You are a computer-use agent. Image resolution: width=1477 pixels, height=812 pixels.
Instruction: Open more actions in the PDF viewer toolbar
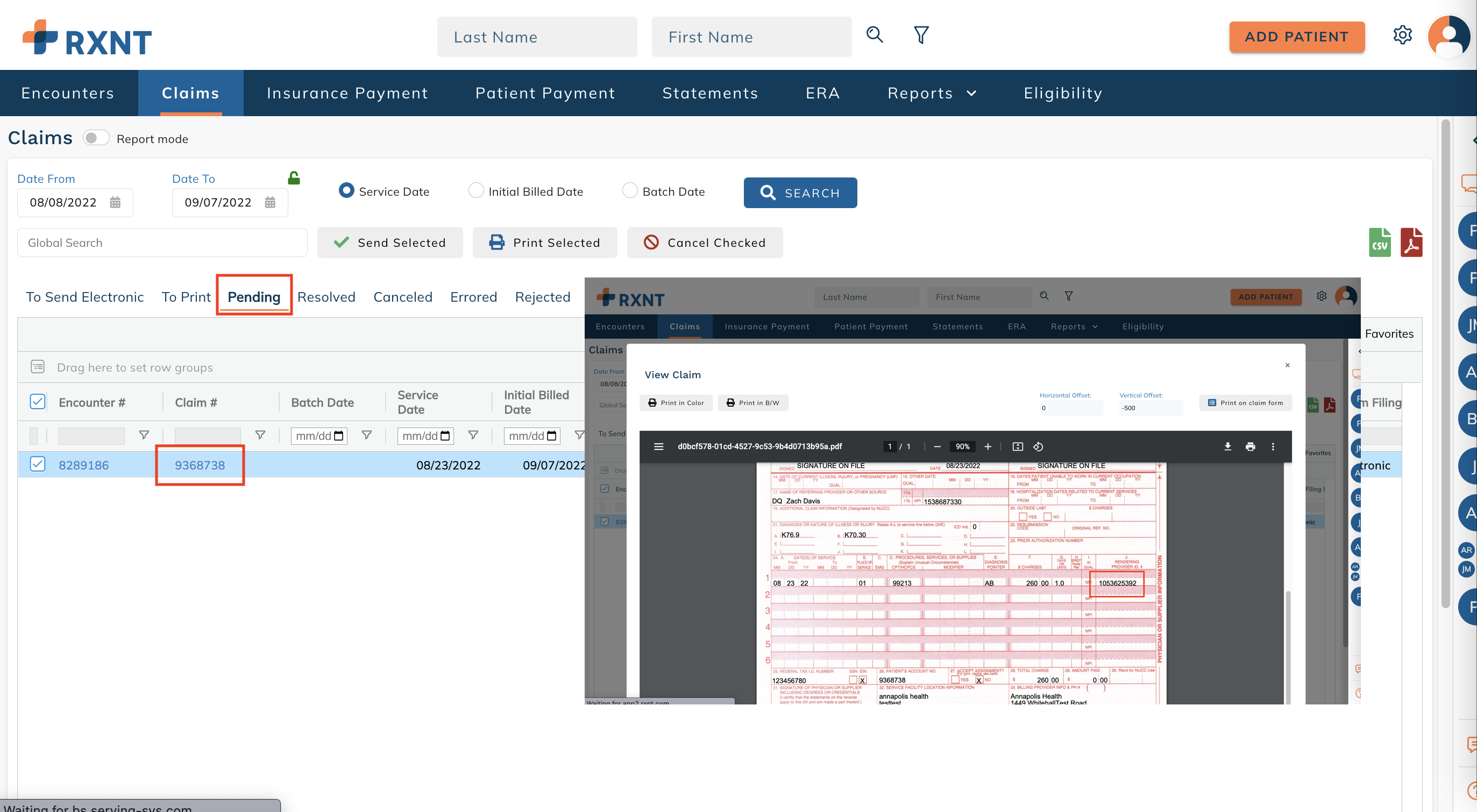[1273, 446]
